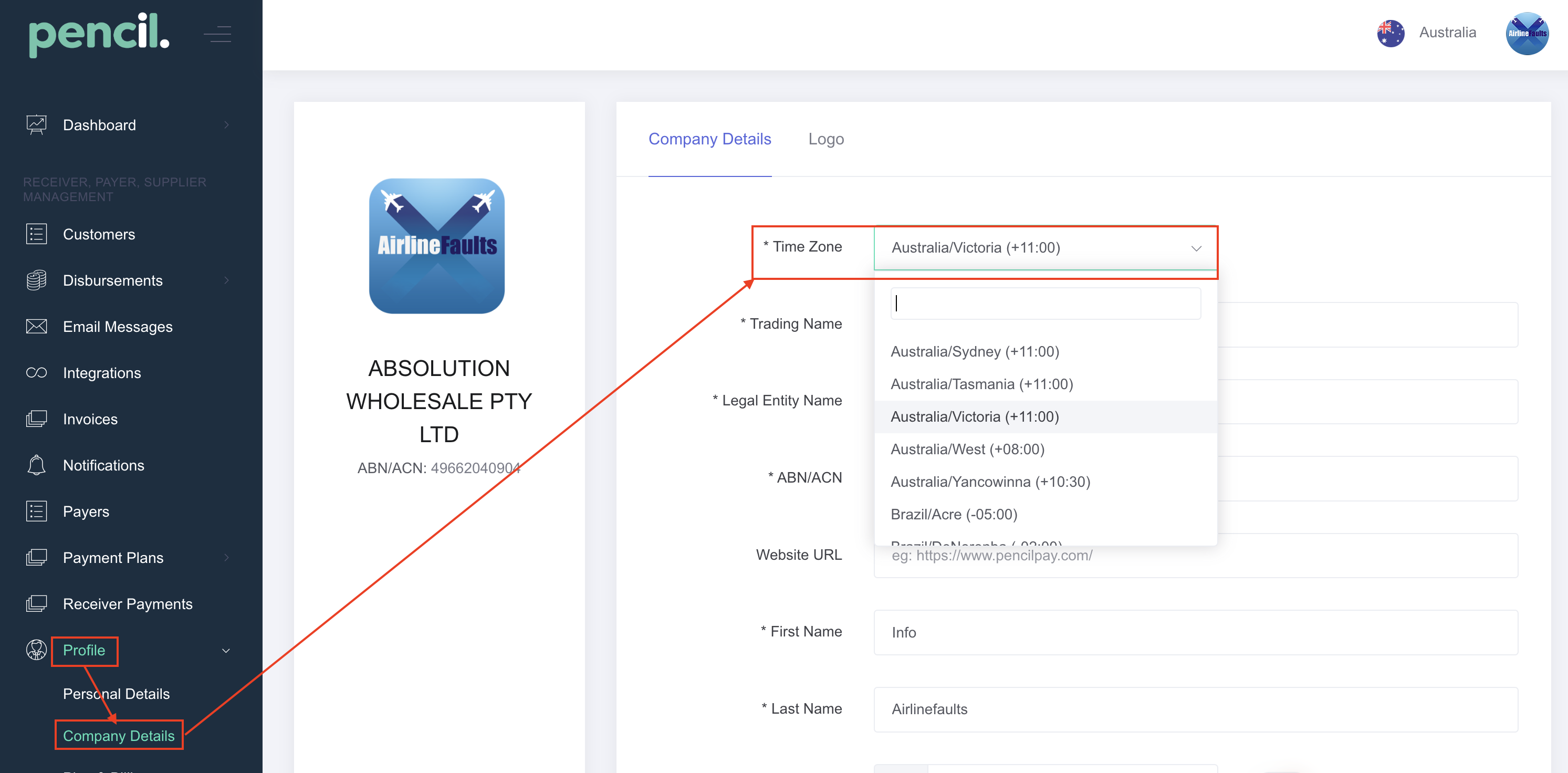Viewport: 1568px width, 773px height.
Task: Expand the Disbursements submenu arrow
Action: click(x=226, y=280)
